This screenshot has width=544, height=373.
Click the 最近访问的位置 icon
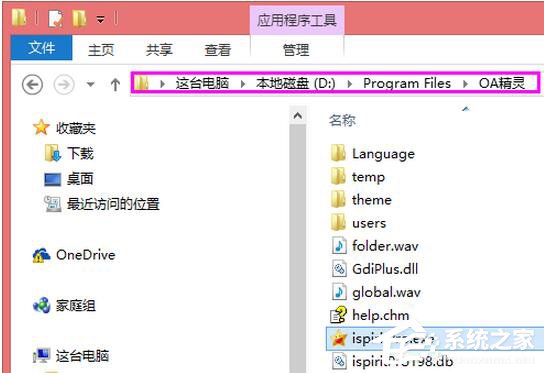(53, 204)
